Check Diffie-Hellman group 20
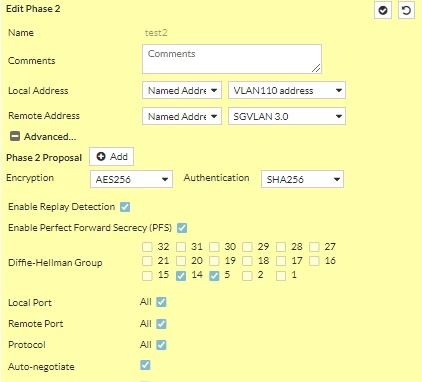The height and width of the screenshot is (382, 422). [x=181, y=261]
